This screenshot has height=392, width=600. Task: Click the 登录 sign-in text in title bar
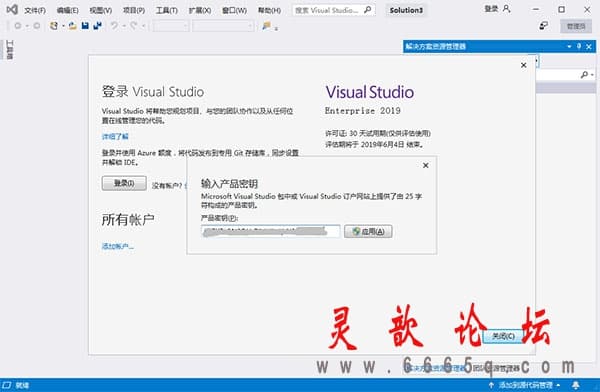click(x=491, y=9)
